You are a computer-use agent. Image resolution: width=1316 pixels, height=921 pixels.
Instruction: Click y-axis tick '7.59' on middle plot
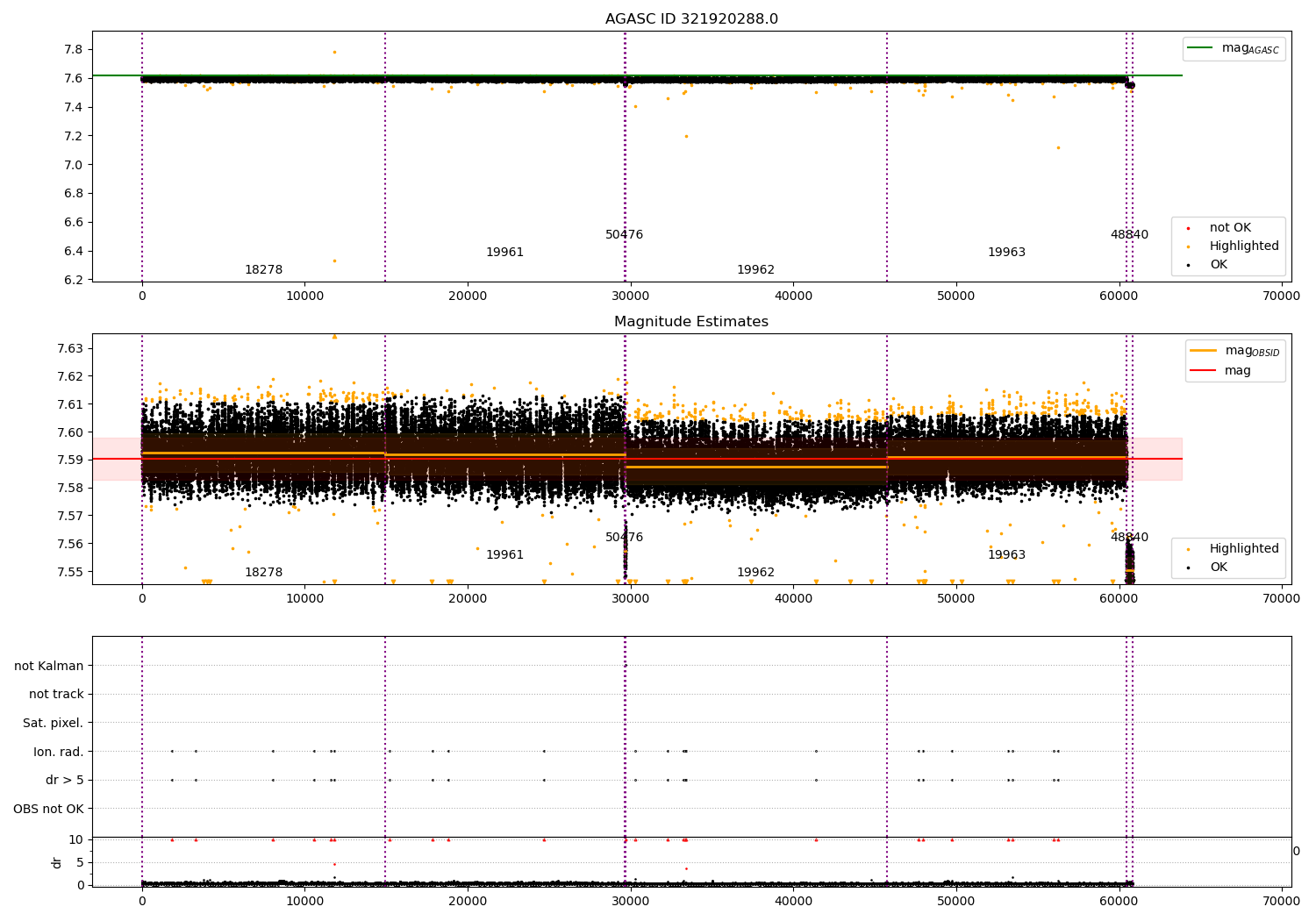(x=70, y=460)
